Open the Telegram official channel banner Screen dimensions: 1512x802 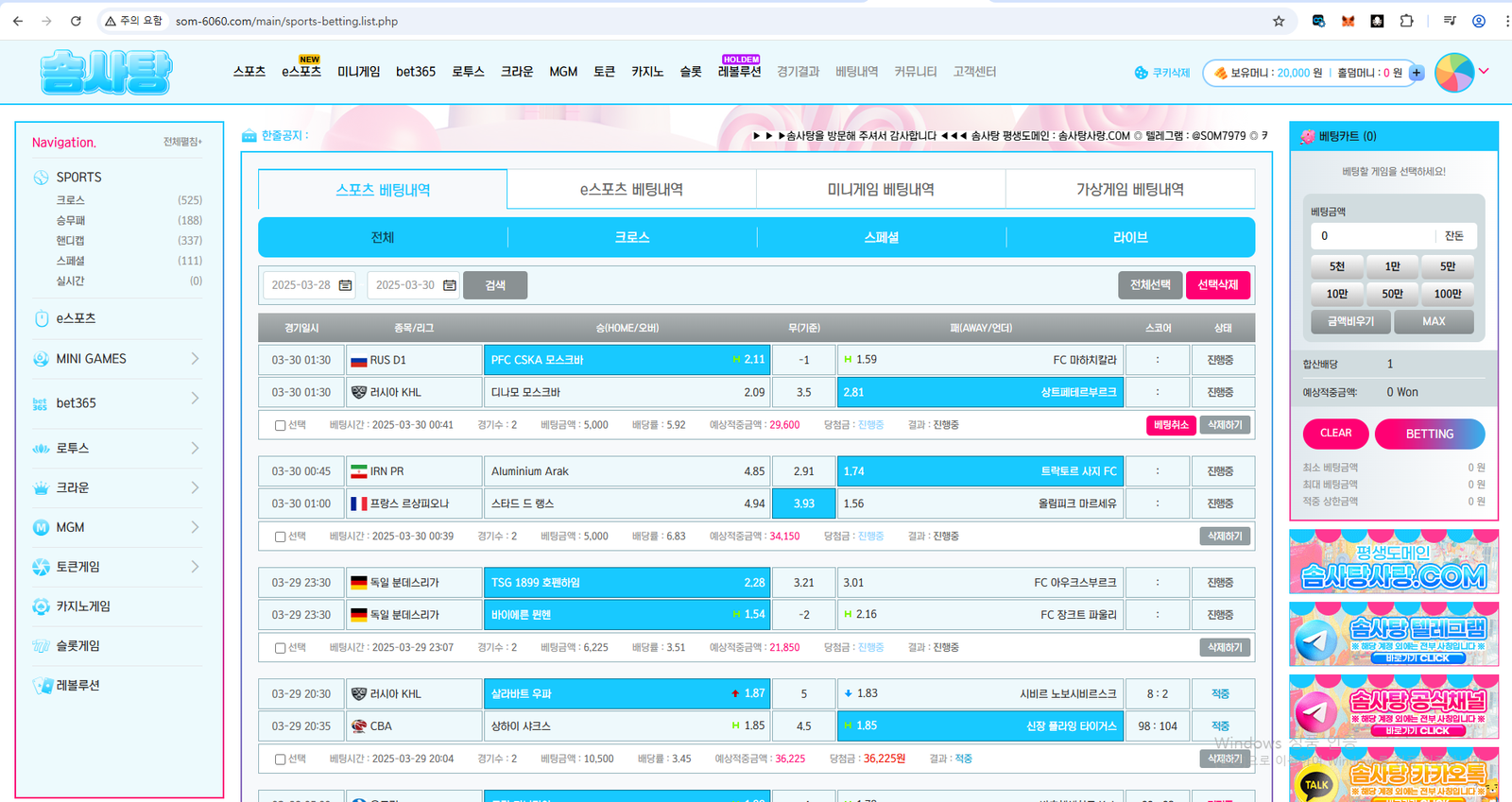pyautogui.click(x=1393, y=707)
